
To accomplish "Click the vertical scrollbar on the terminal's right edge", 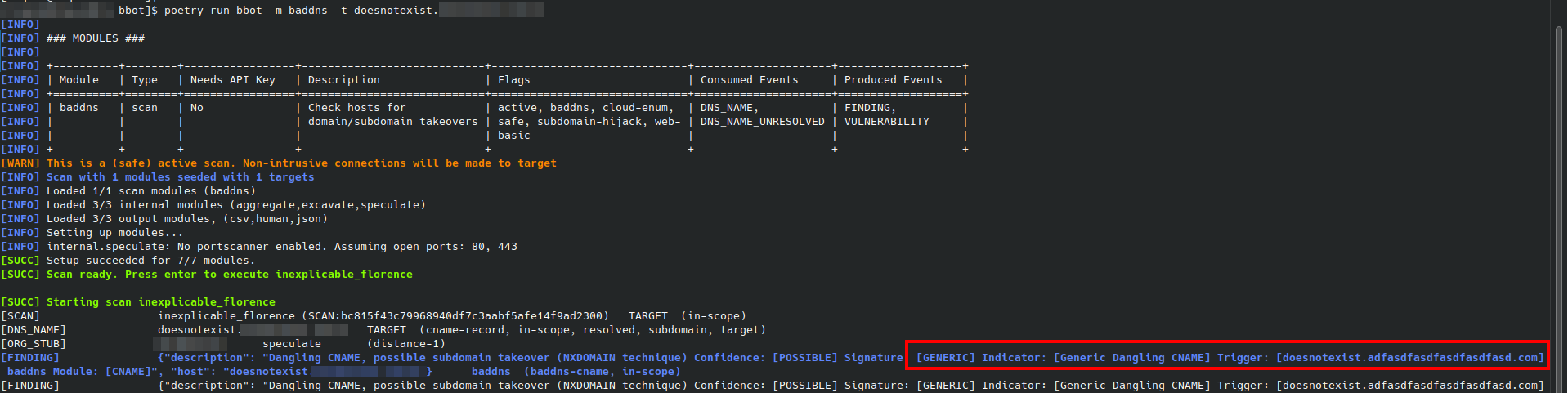I will coord(1559,163).
